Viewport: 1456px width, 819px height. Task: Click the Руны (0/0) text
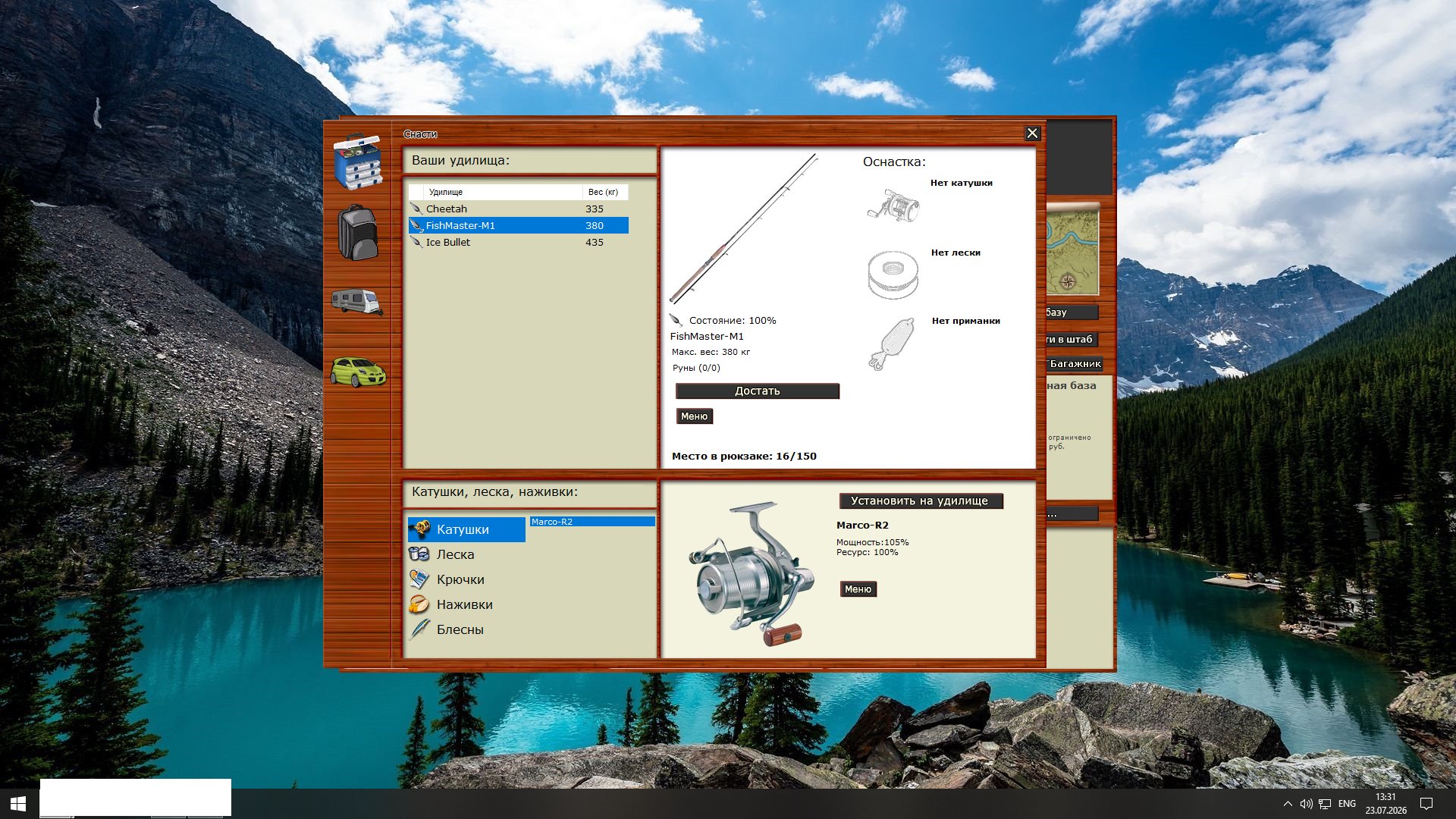[x=696, y=368]
